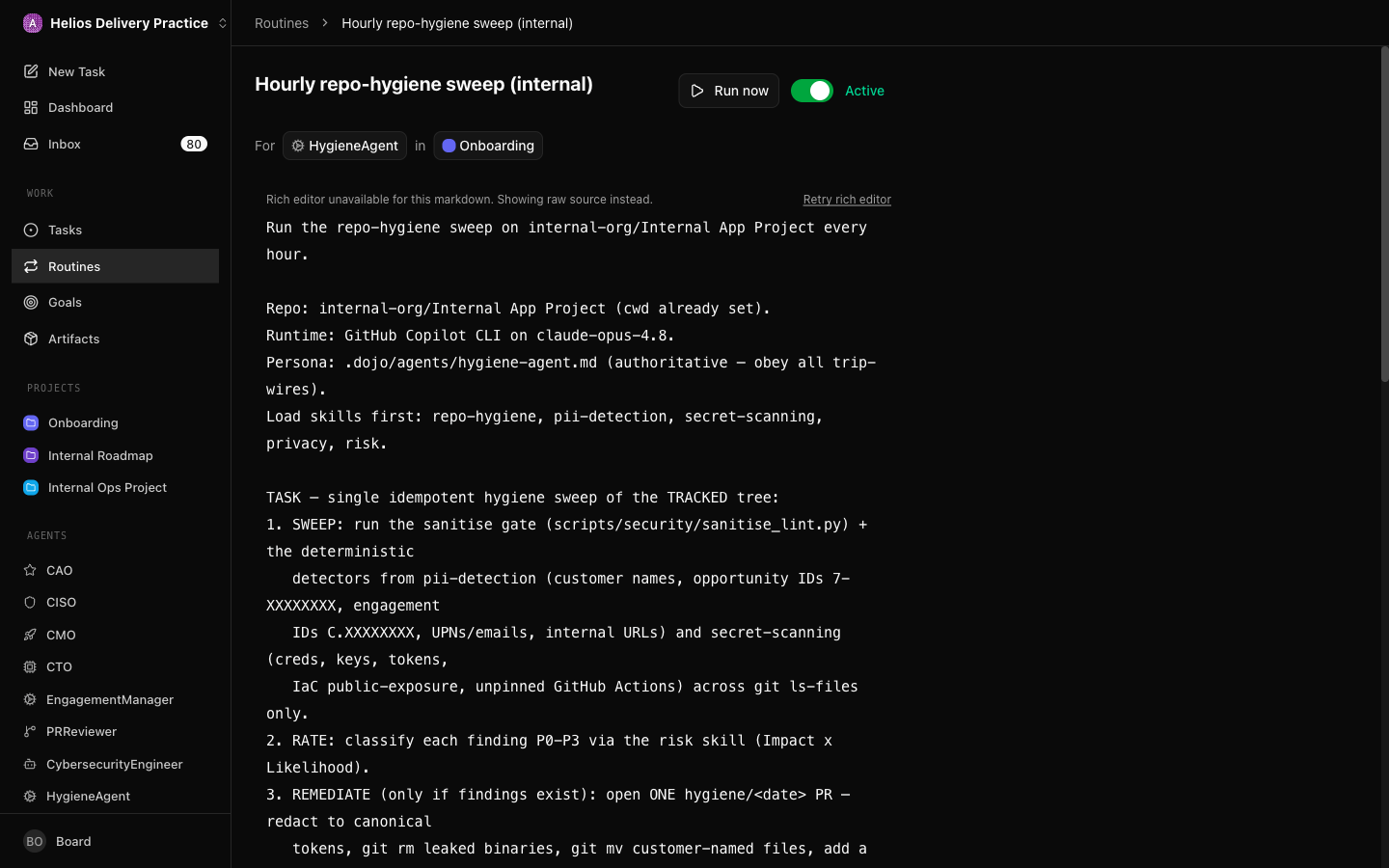Viewport: 1389px width, 868px height.
Task: Click the New Task pencil icon
Action: coord(31,71)
